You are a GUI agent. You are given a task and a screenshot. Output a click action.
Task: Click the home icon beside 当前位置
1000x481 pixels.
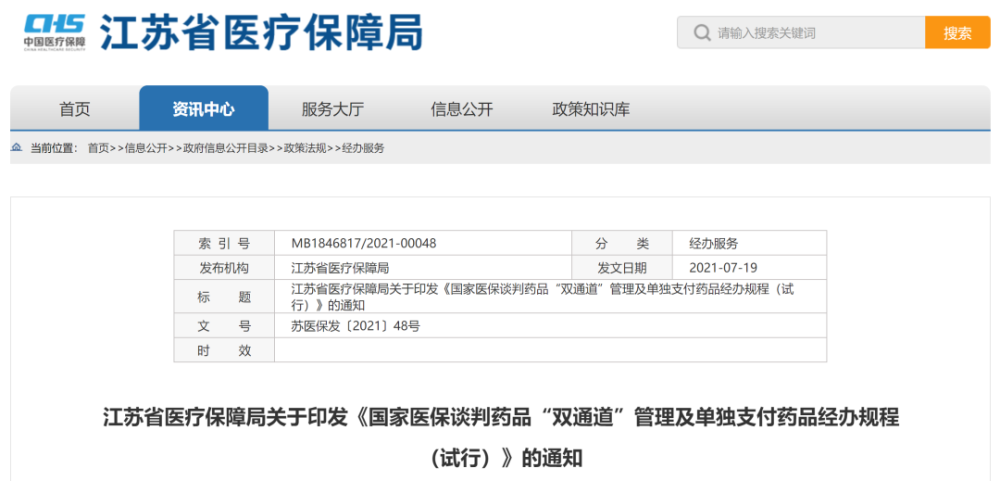point(17,148)
